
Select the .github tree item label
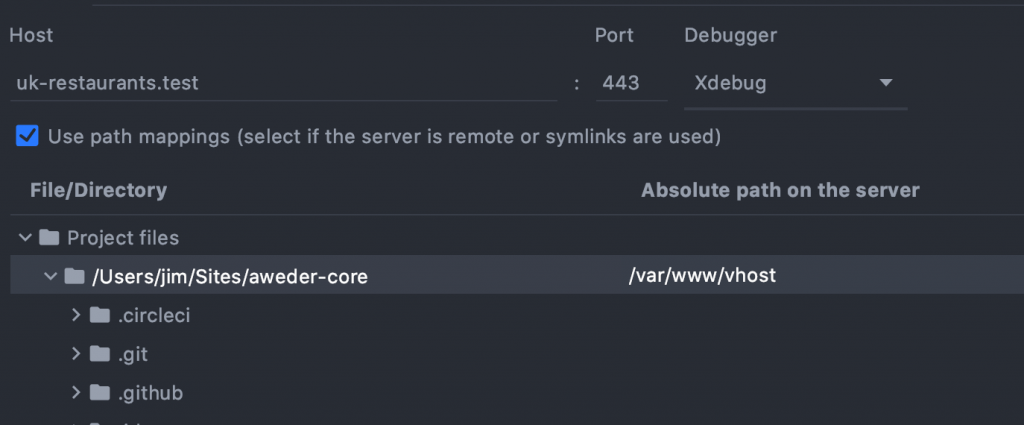click(150, 393)
